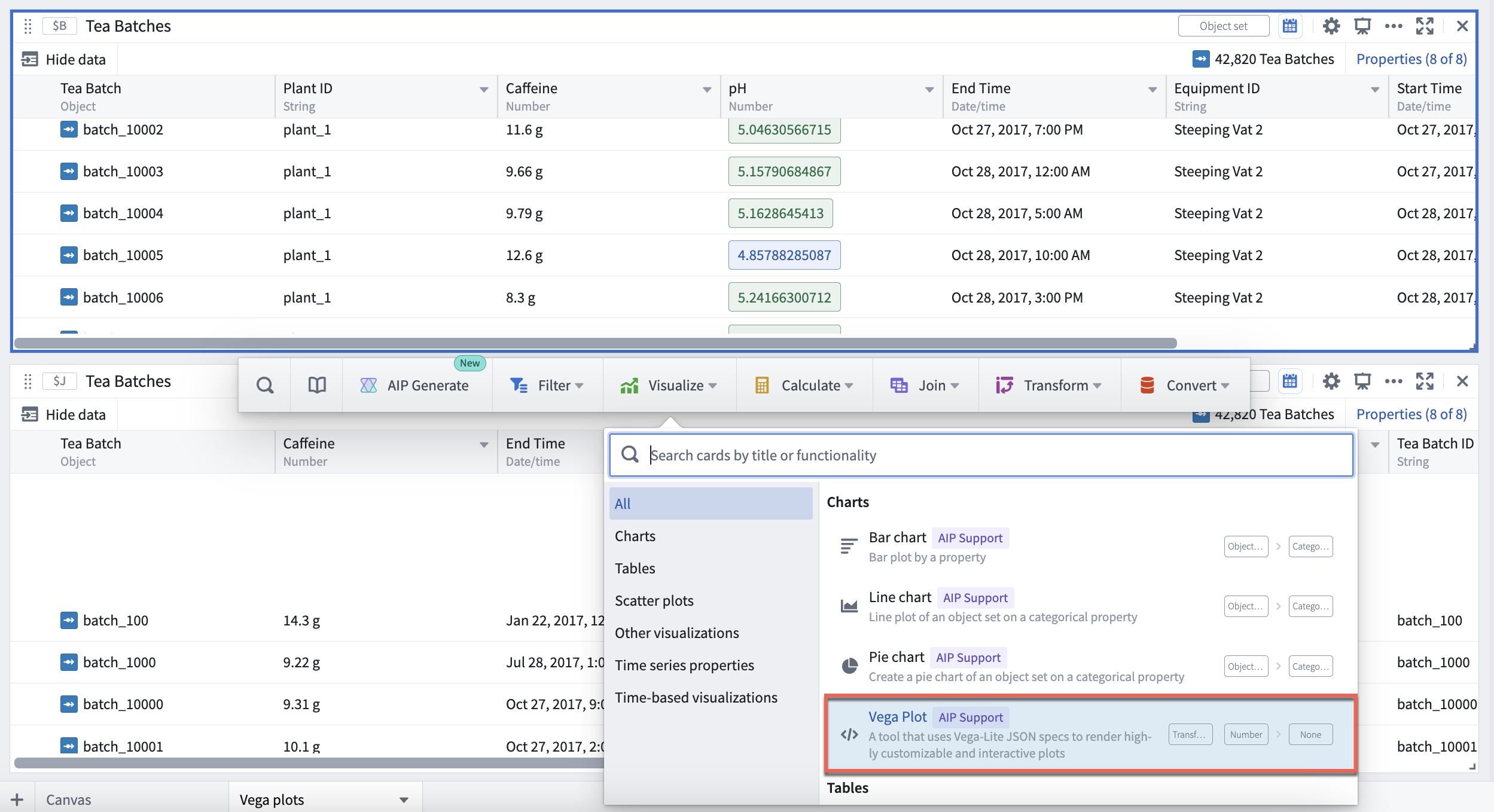Image resolution: width=1494 pixels, height=812 pixels.
Task: Open the book documentation icon
Action: [x=317, y=386]
